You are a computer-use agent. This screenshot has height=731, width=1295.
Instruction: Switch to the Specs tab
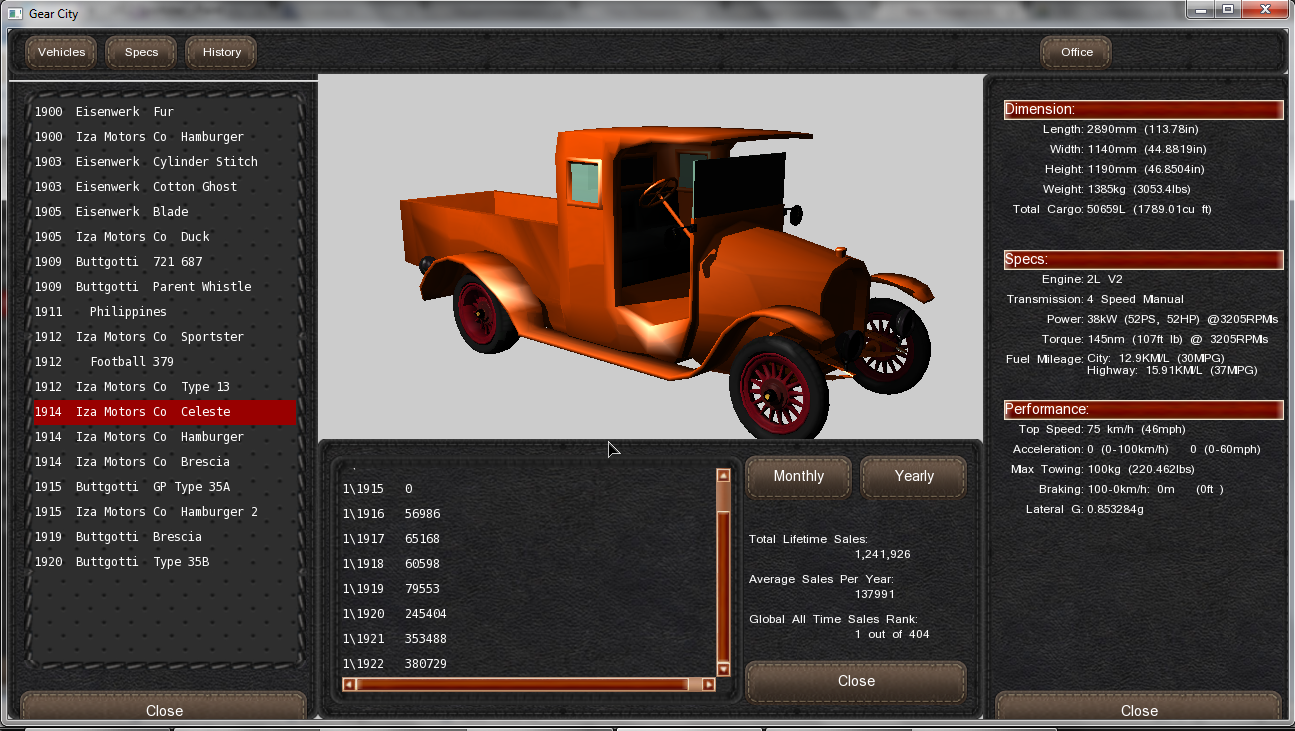(x=141, y=52)
